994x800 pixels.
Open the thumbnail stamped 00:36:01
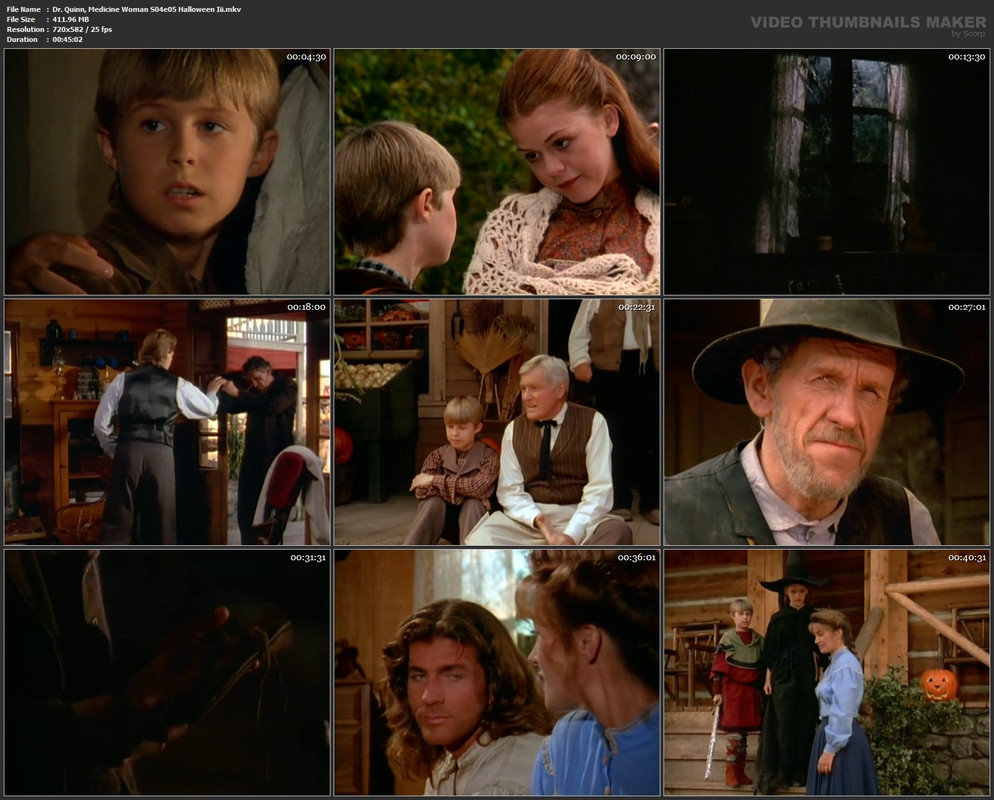[497, 673]
